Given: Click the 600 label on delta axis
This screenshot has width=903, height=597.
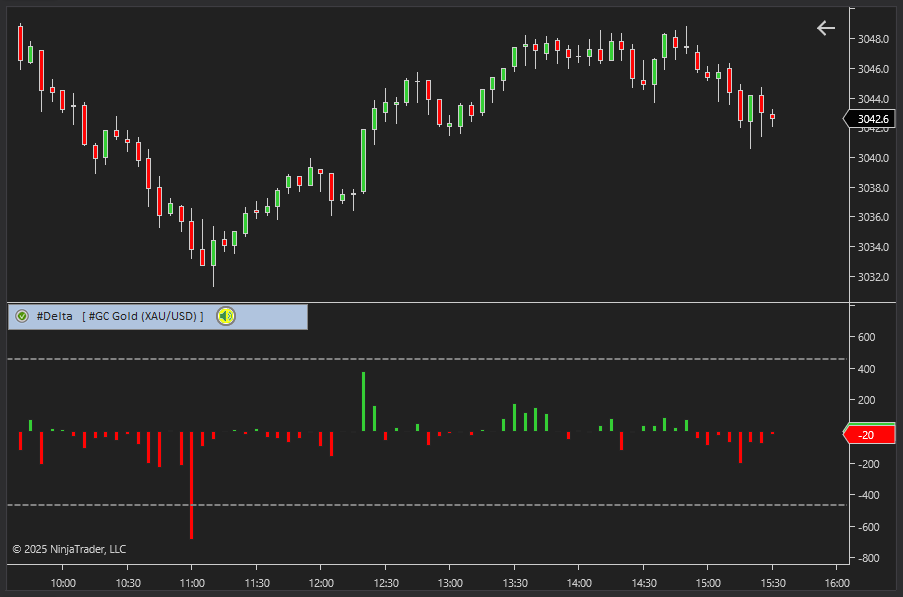Looking at the screenshot, I should tap(867, 337).
